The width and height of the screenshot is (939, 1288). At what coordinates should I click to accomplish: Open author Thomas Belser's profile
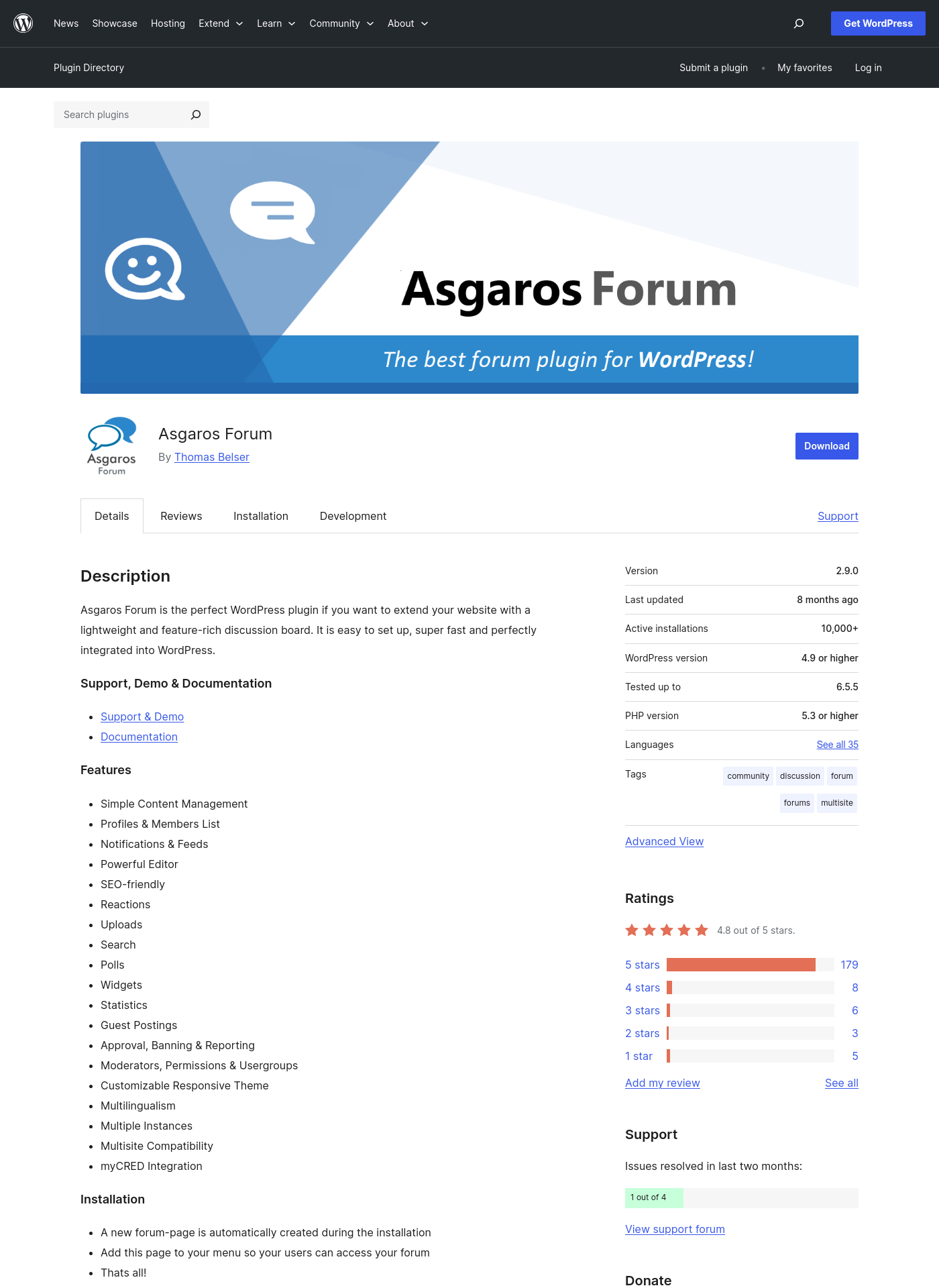coord(212,457)
